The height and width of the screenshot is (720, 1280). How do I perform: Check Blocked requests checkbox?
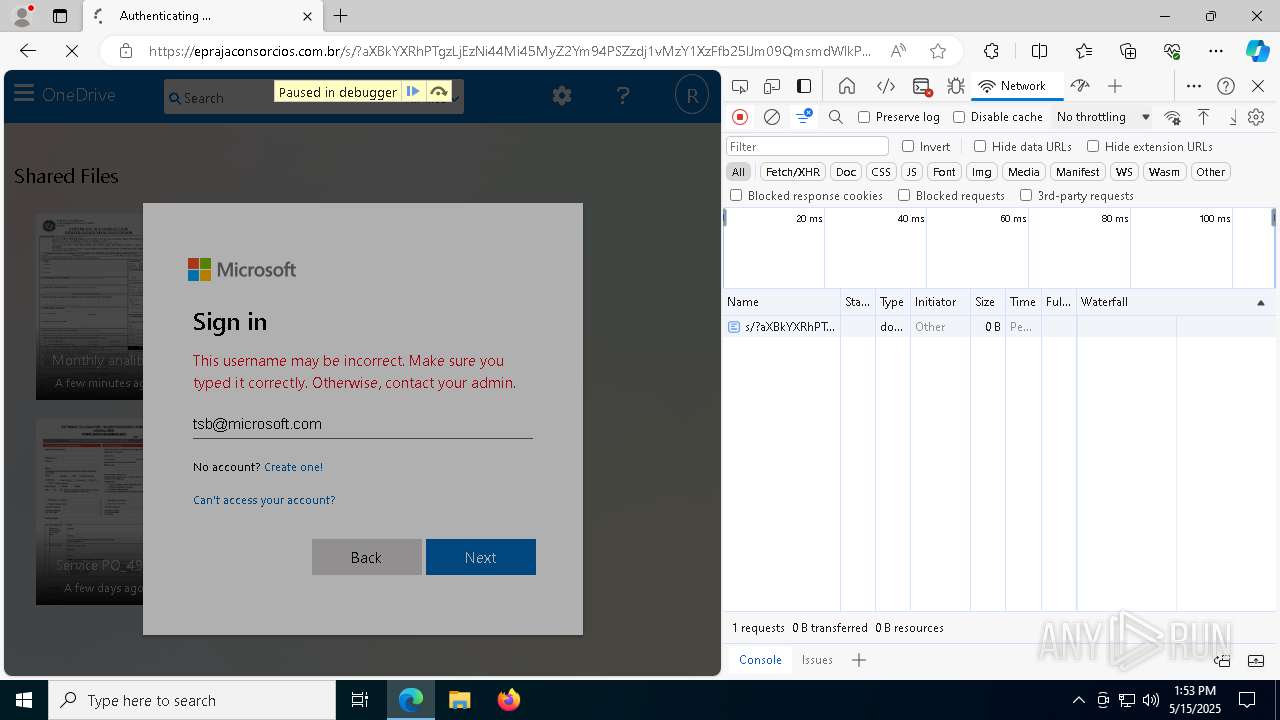(904, 196)
